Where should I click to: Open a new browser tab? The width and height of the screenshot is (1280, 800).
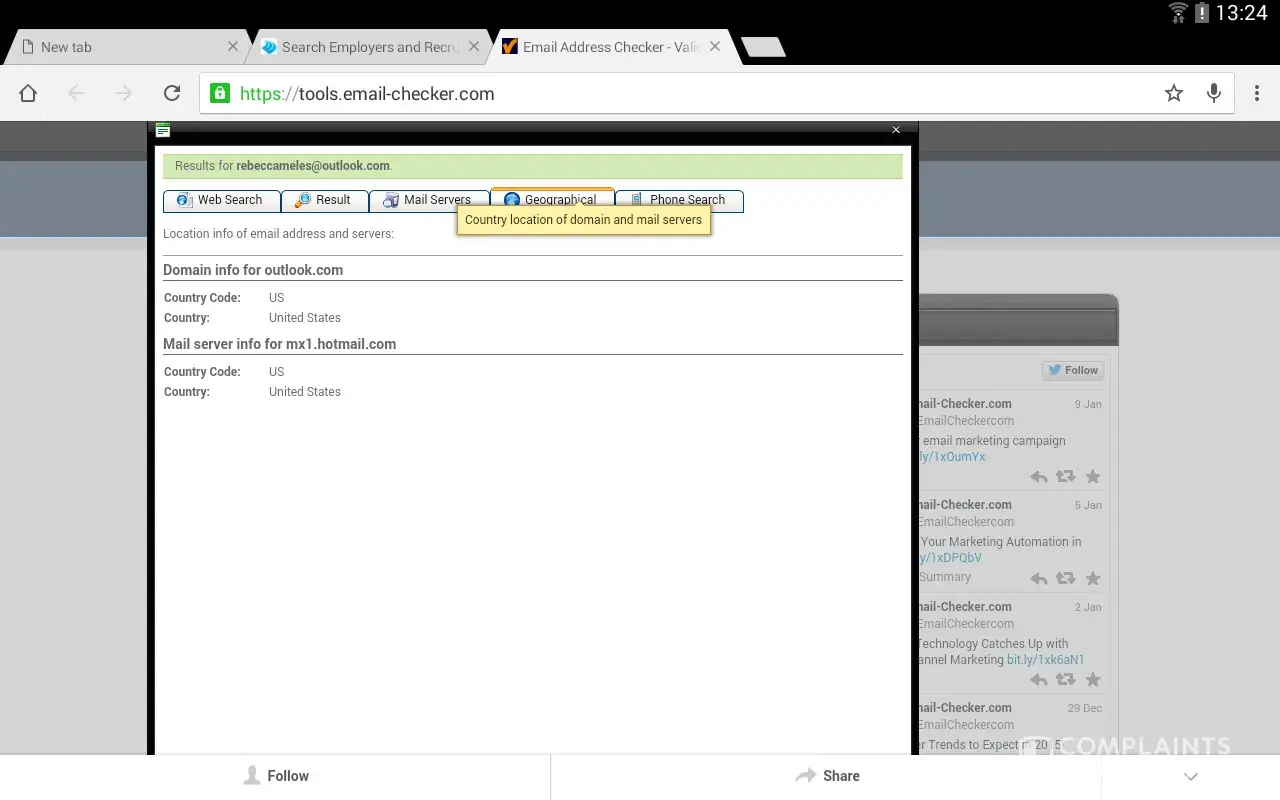pos(763,47)
